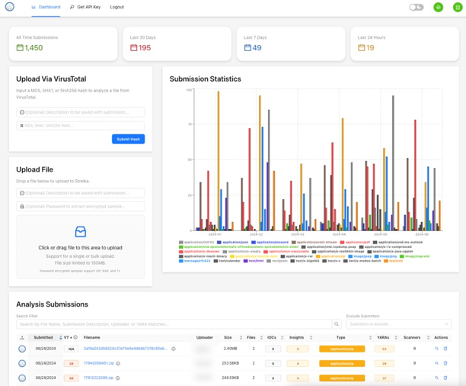Toggle application/zip series in chart legend

pos(331,256)
